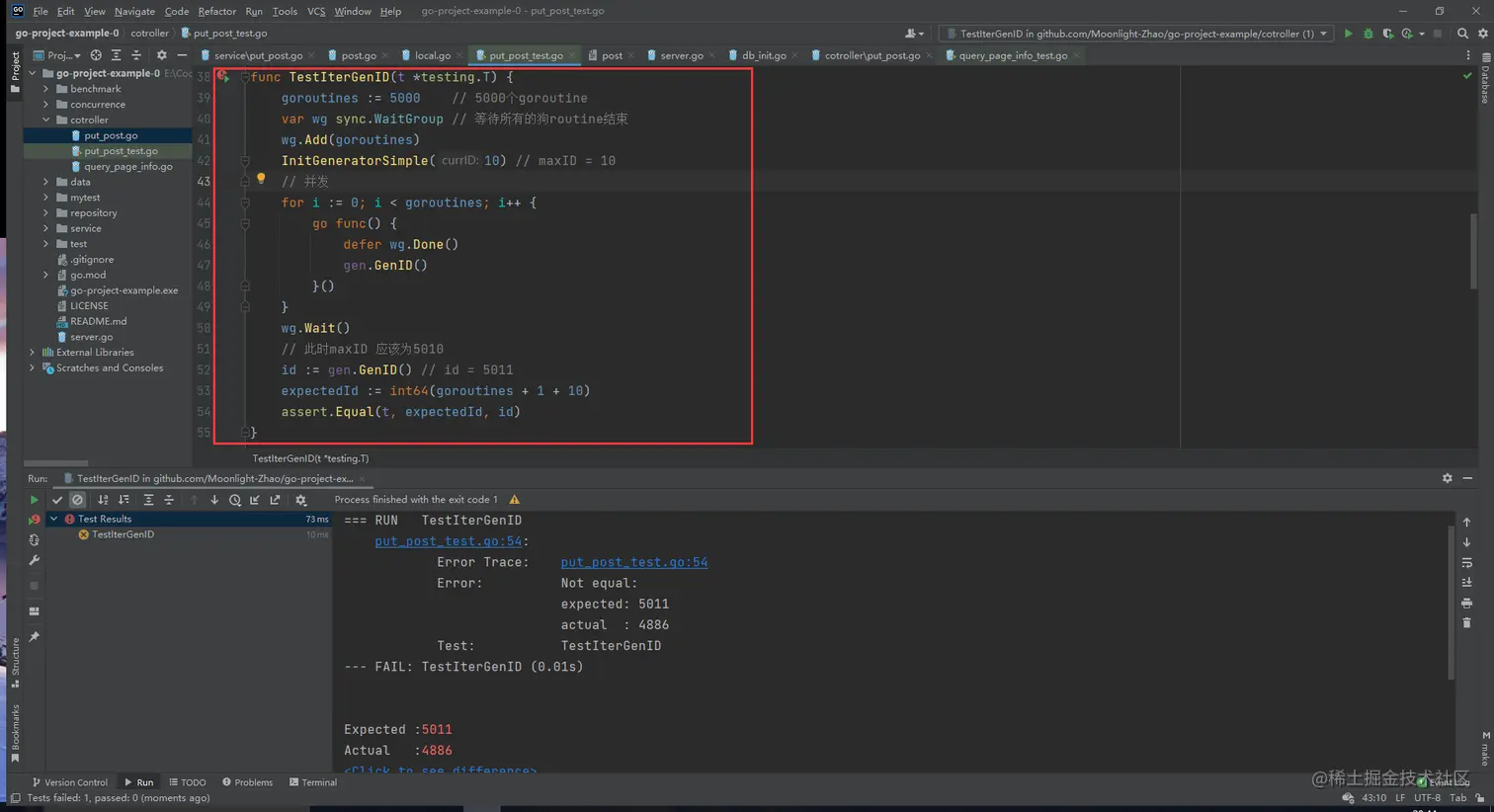Open put_post_test.go:54 Error Trace link
Image resolution: width=1494 pixels, height=812 pixels.
tap(634, 562)
